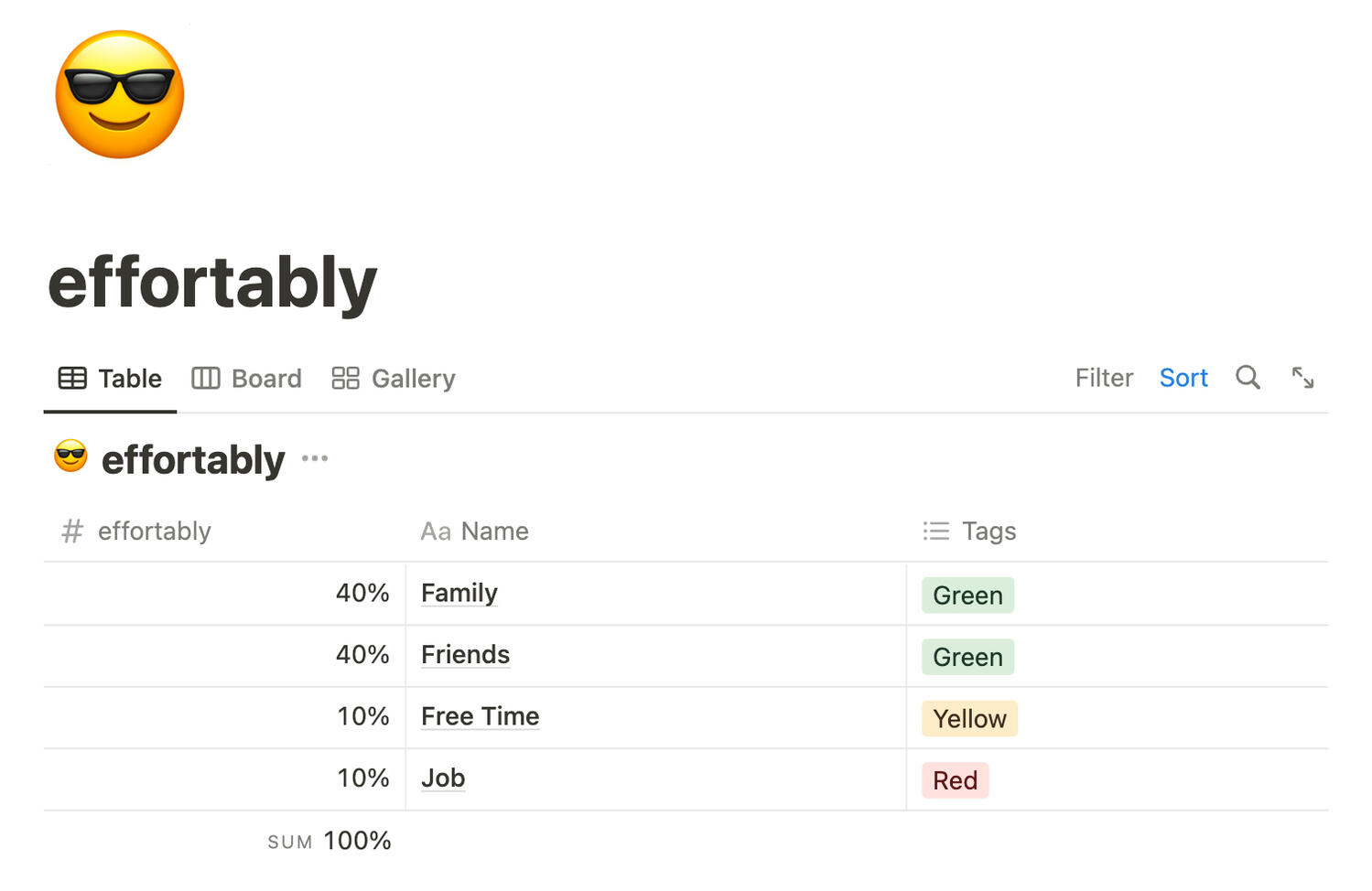Switch to the Table view tab
1372x891 pixels.
(110, 379)
